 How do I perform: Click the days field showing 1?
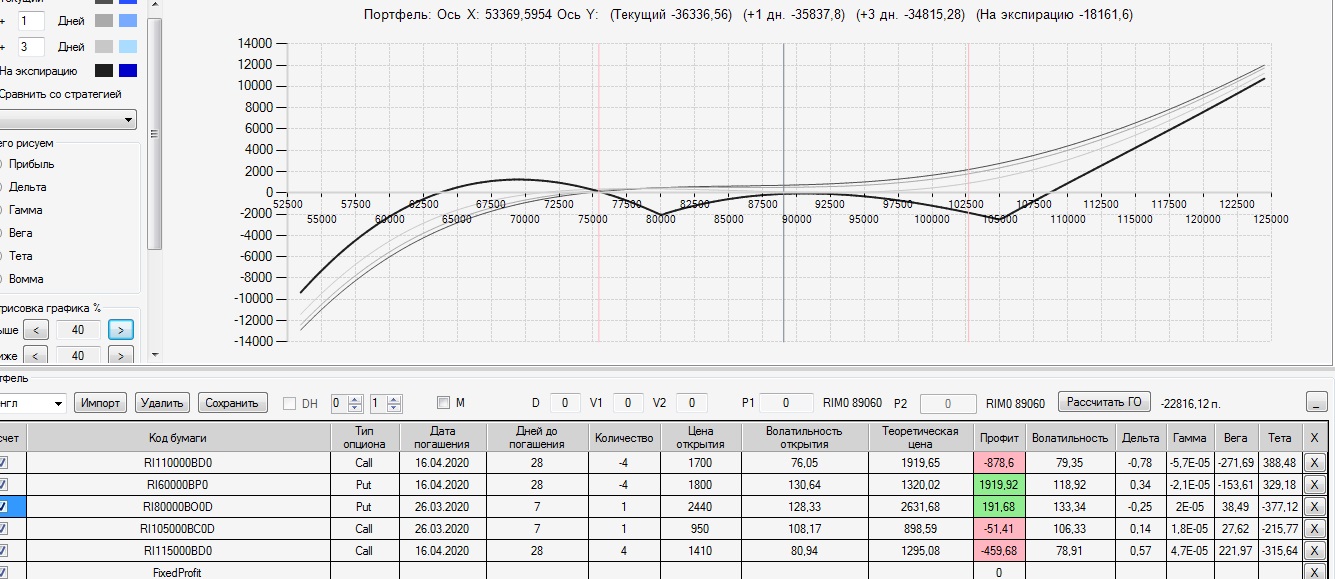tap(31, 20)
